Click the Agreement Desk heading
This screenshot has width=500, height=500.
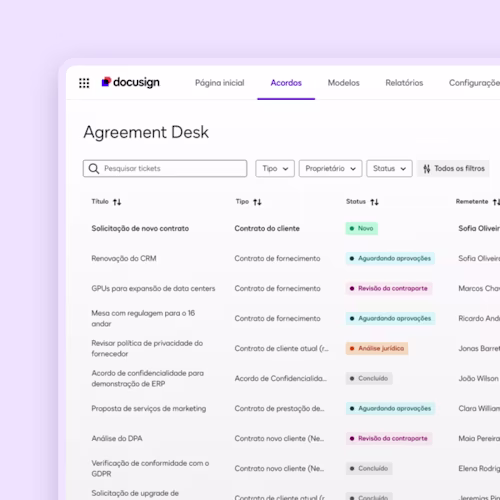[x=146, y=133]
